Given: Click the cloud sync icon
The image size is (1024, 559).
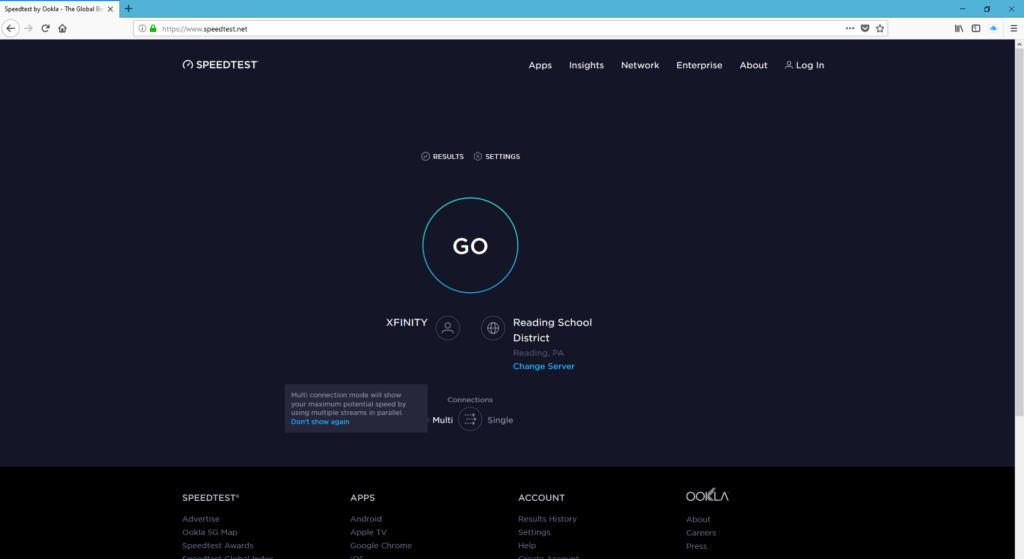Looking at the screenshot, I should click(993, 28).
